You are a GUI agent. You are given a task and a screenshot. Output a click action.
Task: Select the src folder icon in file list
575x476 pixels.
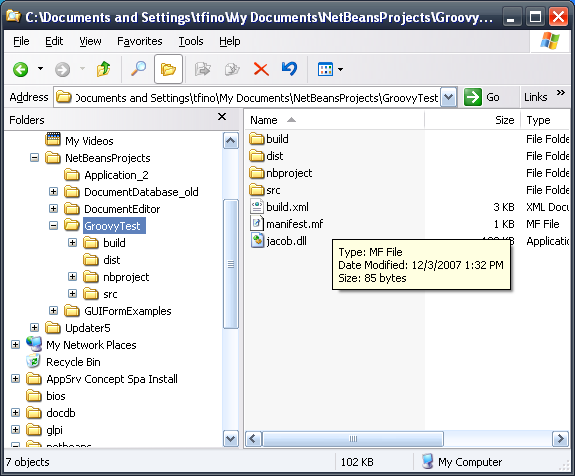(x=256, y=190)
